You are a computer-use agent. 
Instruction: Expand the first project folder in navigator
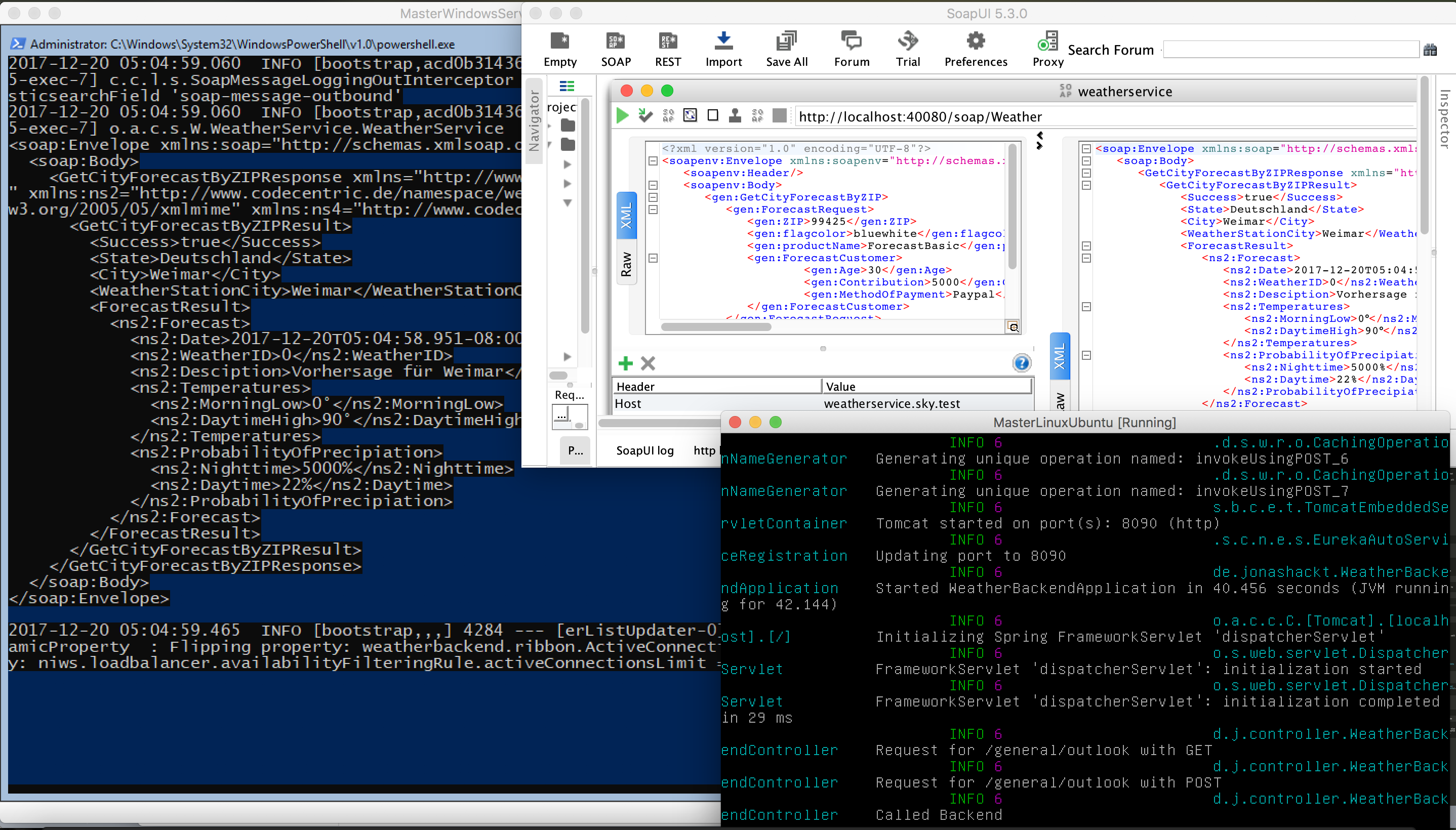coord(550,126)
